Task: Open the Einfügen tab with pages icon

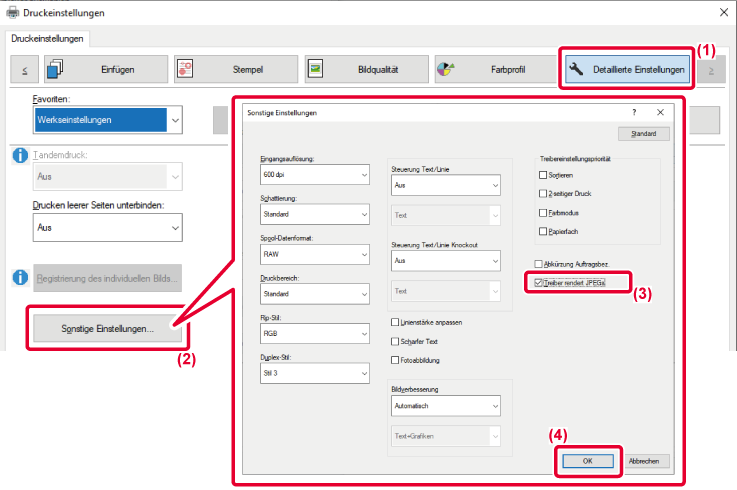Action: 106,69
